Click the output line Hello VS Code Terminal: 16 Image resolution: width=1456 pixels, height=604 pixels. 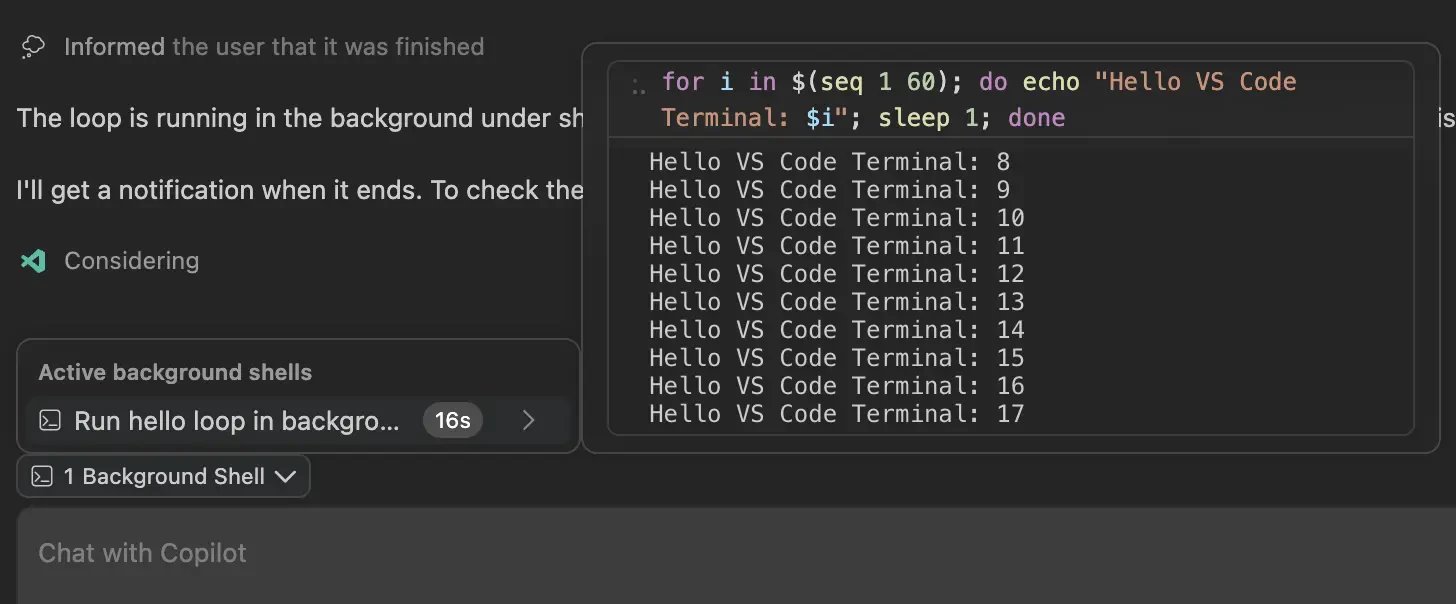837,386
